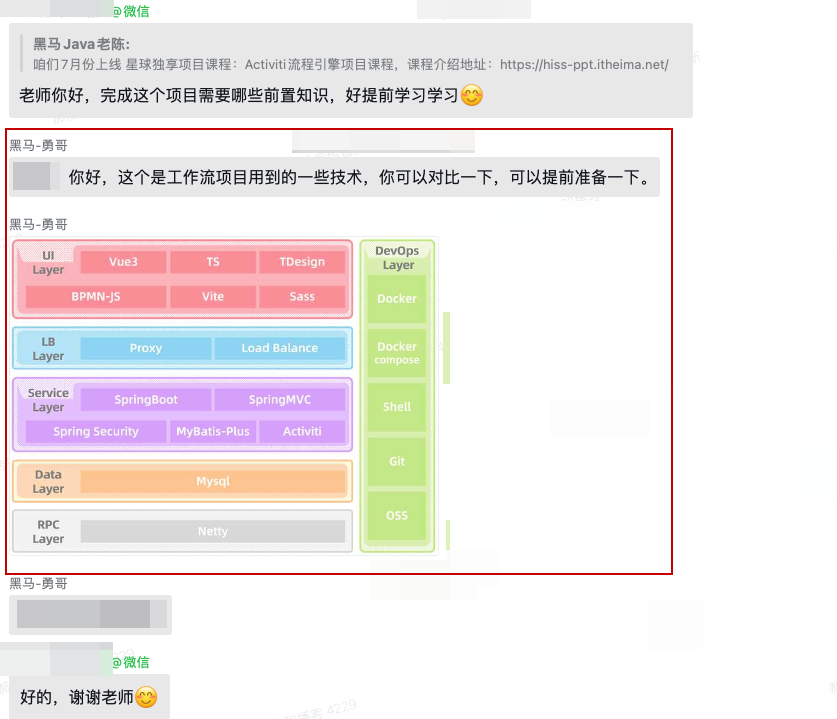This screenshot has width=837, height=719.
Task: Click the TDesign block in the UI Layer
Action: click(304, 261)
